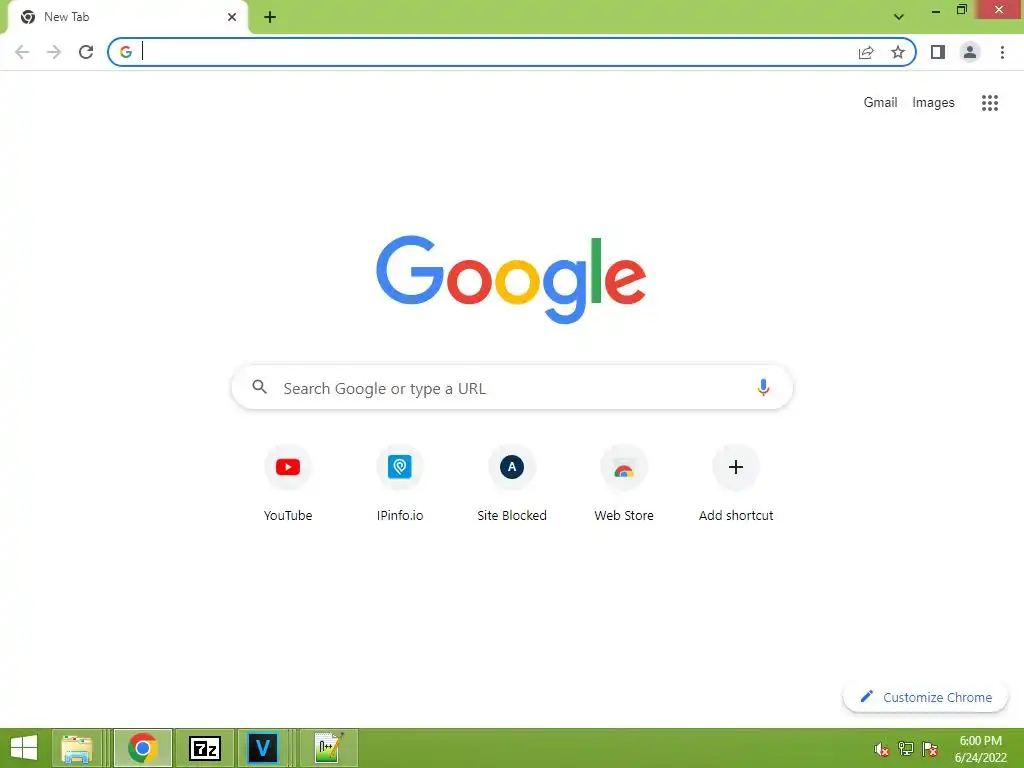Click the taskbar clock showing 6:00 PM
The height and width of the screenshot is (768, 1024).
980,749
